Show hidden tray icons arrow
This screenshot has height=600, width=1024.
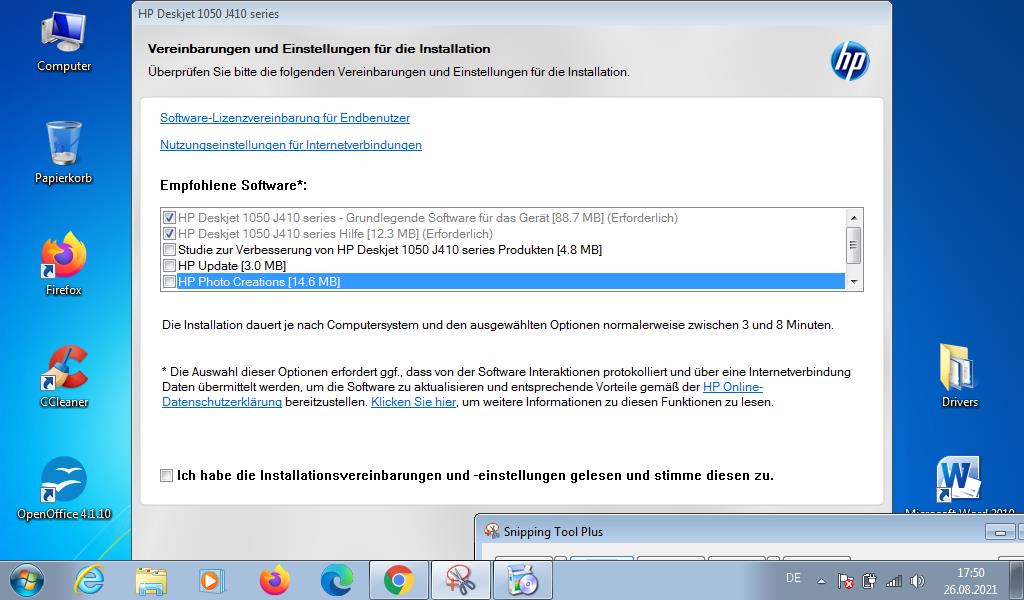[x=822, y=580]
